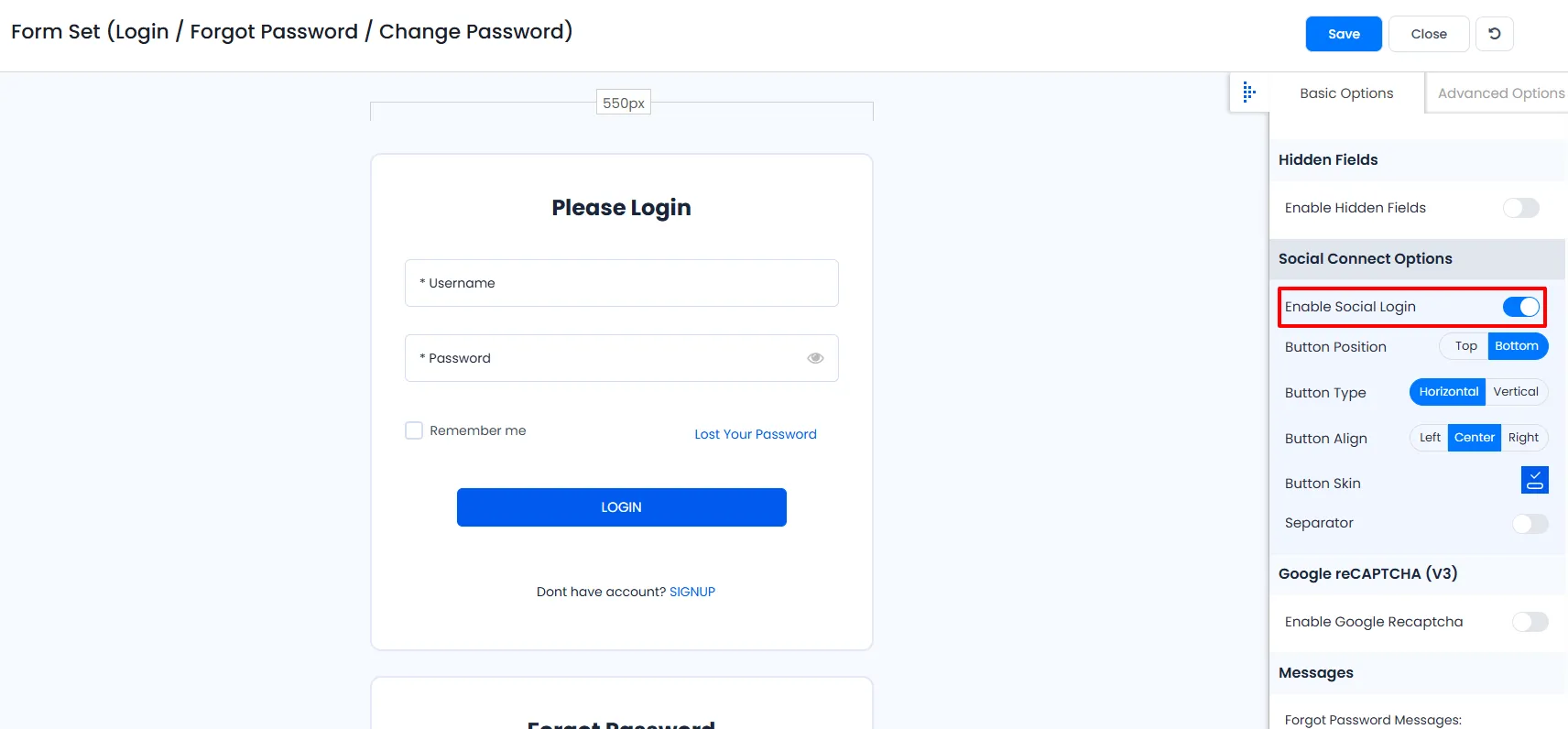Choose Vertical button type

[x=1516, y=392]
